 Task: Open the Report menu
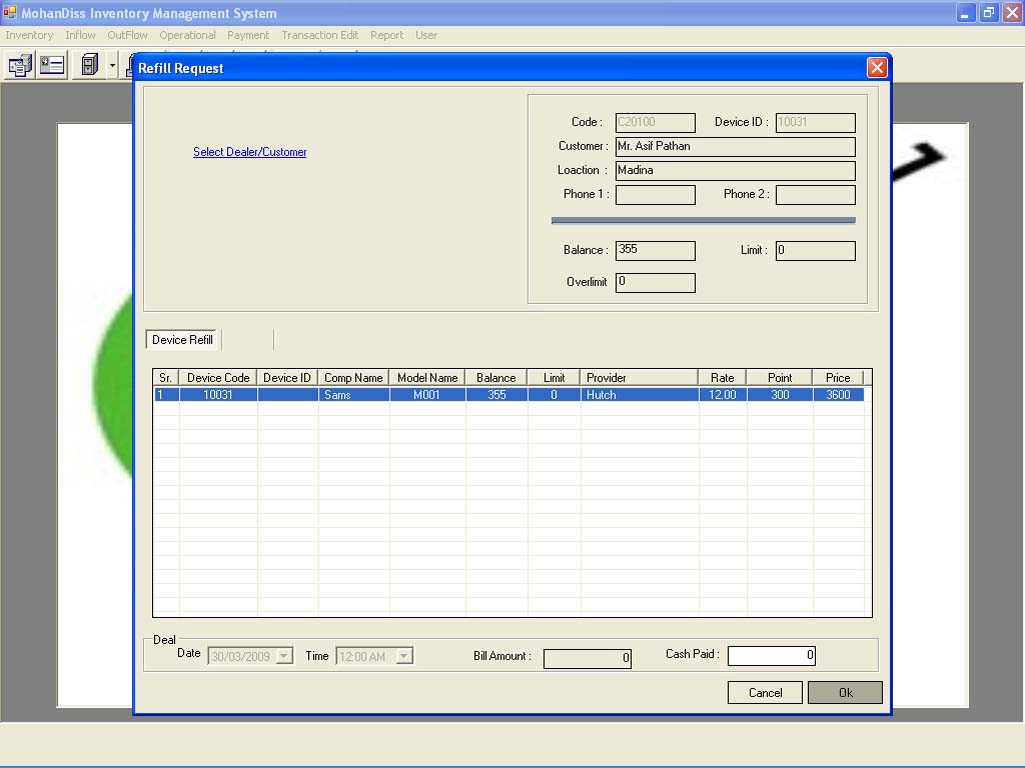(x=387, y=35)
